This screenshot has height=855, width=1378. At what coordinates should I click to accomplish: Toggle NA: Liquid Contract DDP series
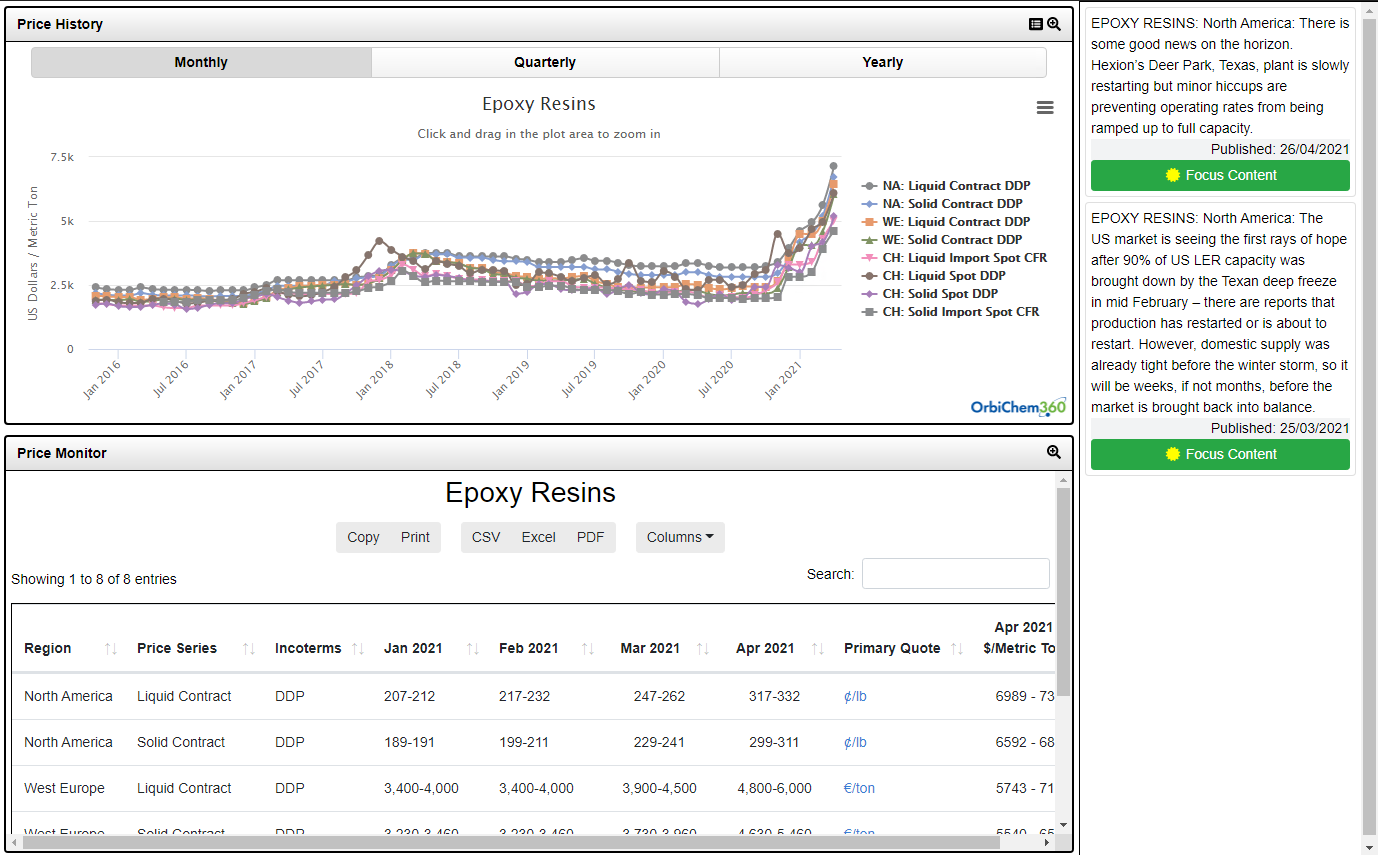coord(946,186)
